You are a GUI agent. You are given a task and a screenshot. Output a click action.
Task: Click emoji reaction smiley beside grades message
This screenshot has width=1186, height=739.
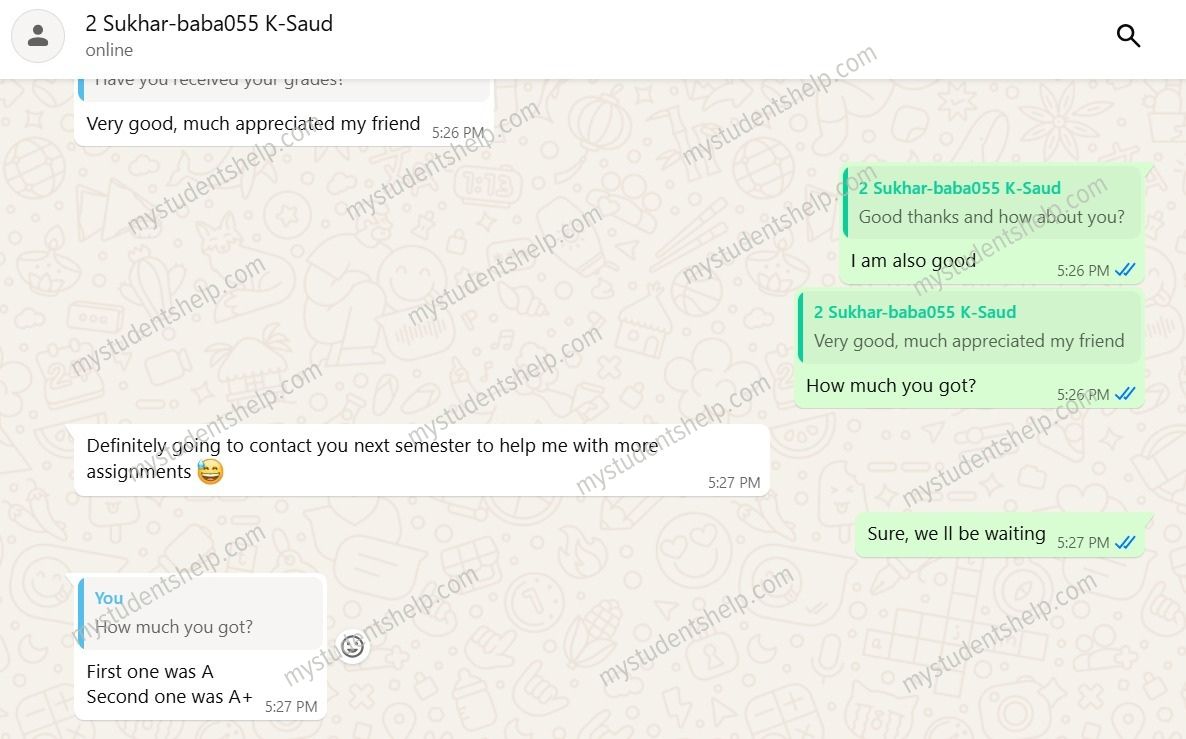pyautogui.click(x=352, y=646)
